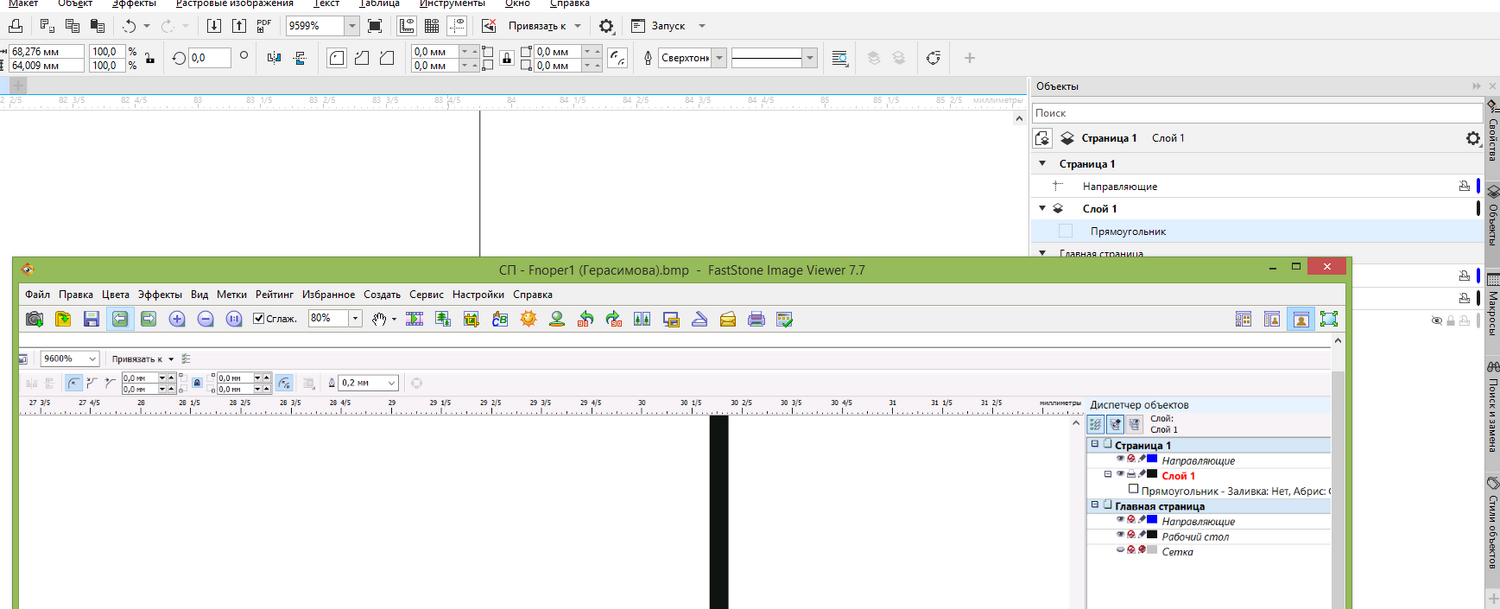Click the wrap text icon
Screen dimensions: 1500x609
840,58
